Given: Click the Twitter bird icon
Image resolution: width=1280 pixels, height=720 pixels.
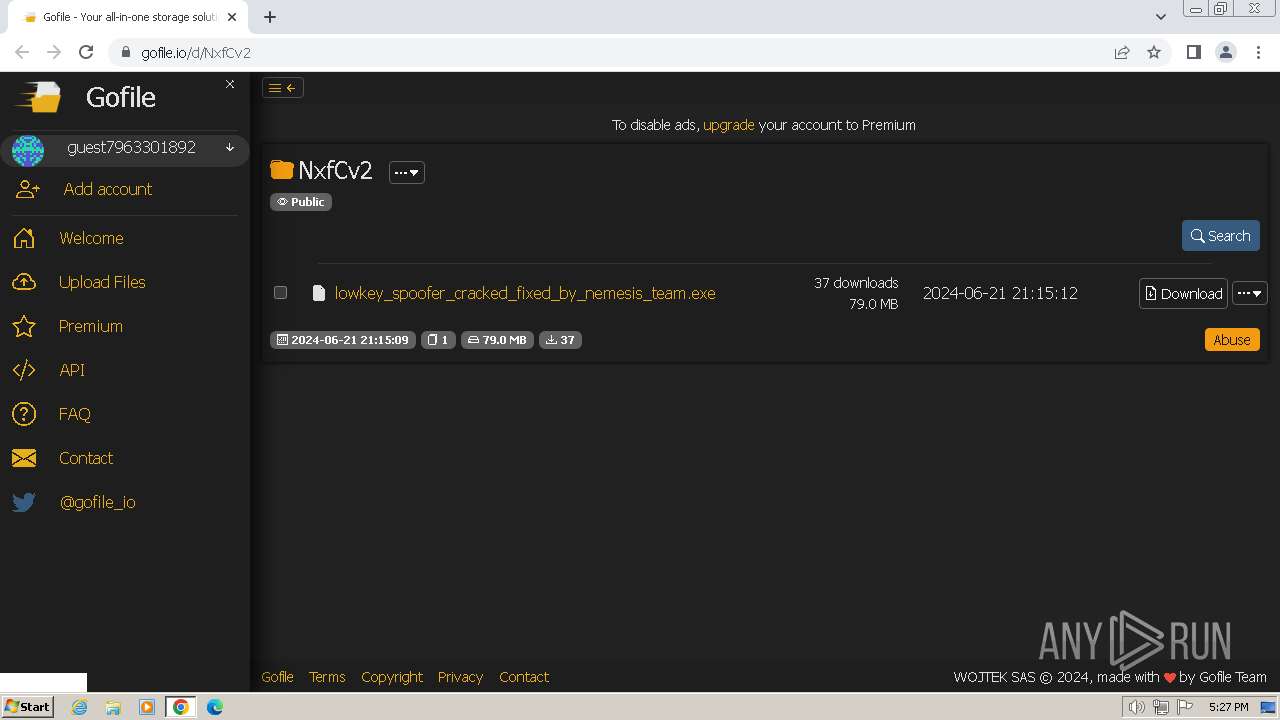Looking at the screenshot, I should [24, 502].
